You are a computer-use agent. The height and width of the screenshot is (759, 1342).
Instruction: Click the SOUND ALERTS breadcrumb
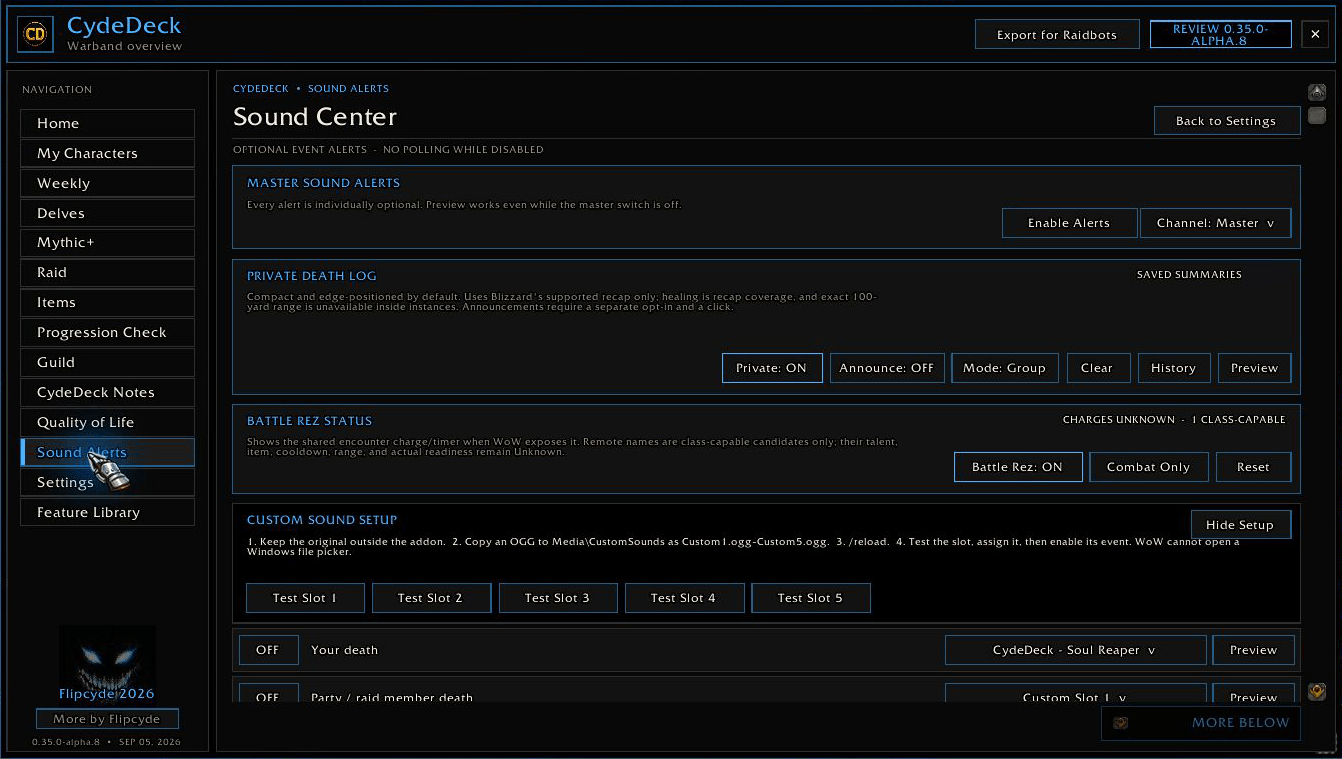point(348,89)
